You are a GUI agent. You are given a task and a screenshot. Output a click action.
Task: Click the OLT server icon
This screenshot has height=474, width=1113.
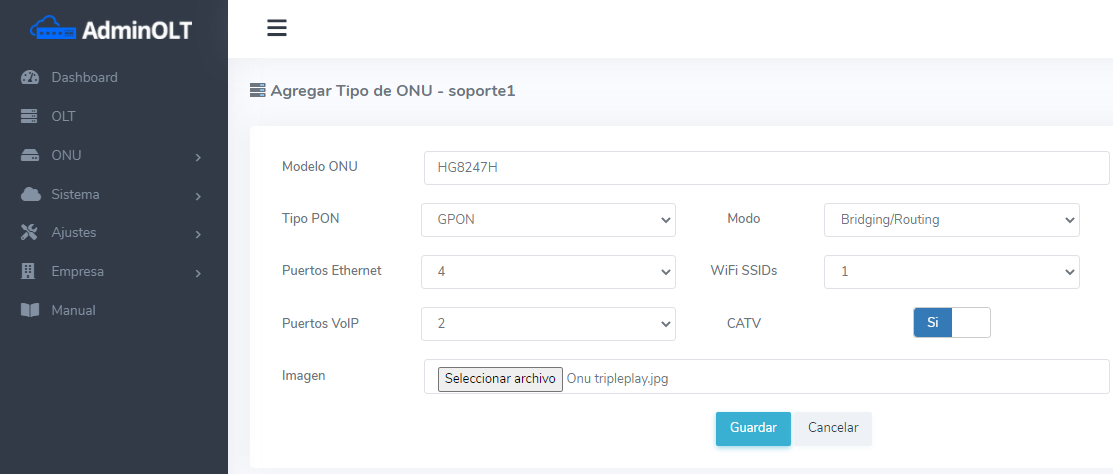click(30, 117)
